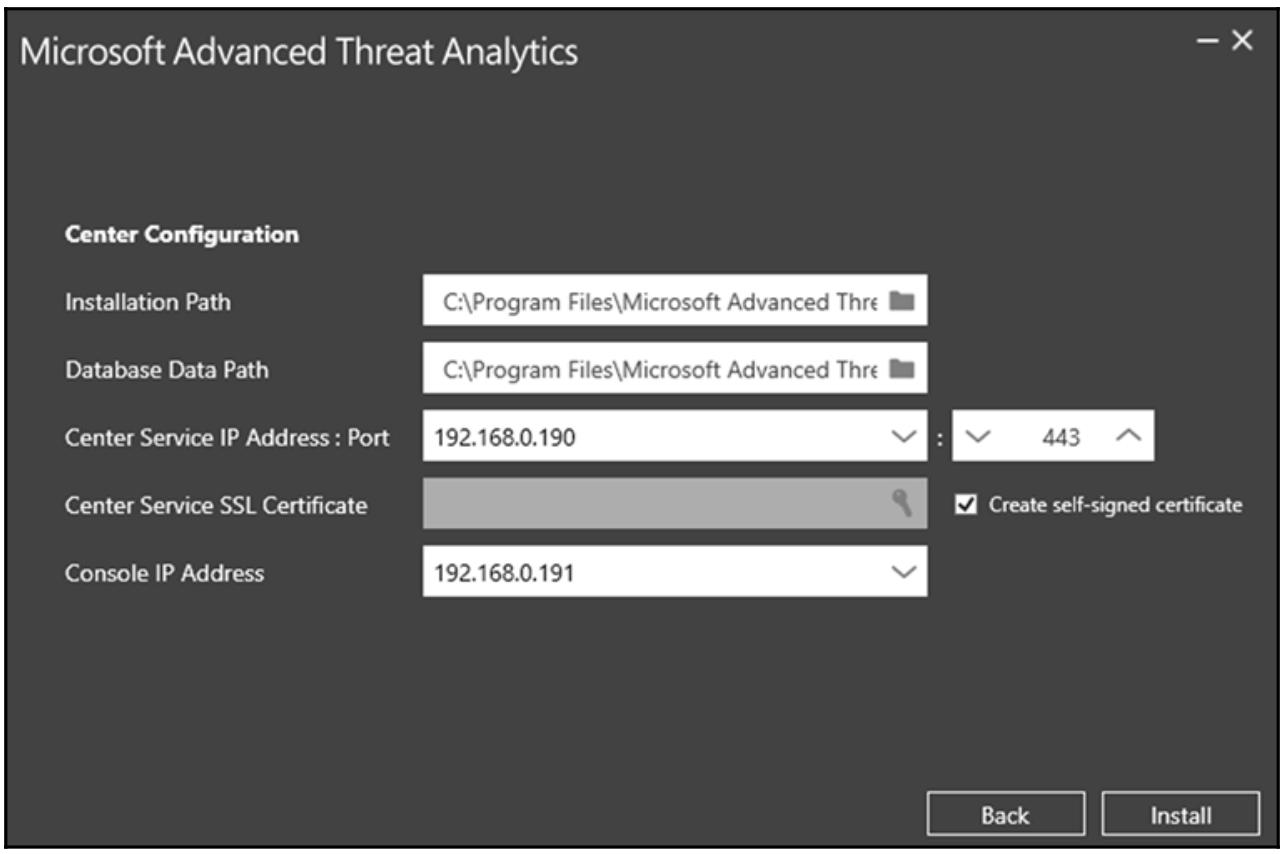Open the Console IP Address dropdown arrow
Screen dimensions: 1284x854
pos(902,572)
